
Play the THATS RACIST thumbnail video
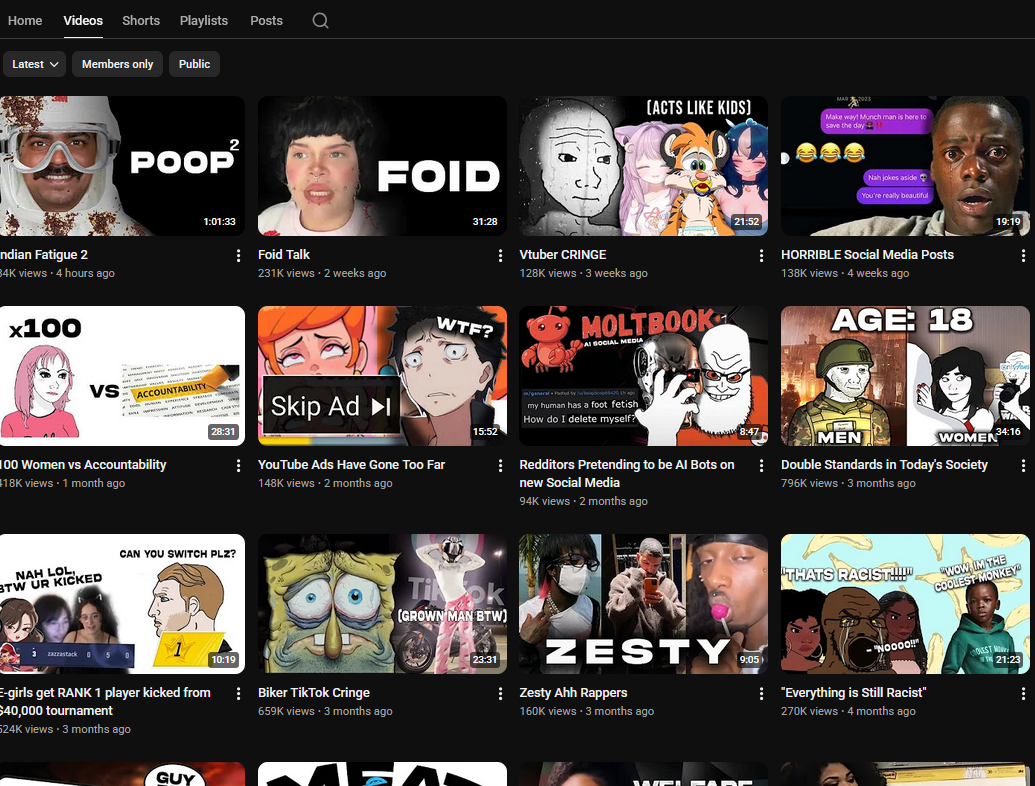pos(905,605)
